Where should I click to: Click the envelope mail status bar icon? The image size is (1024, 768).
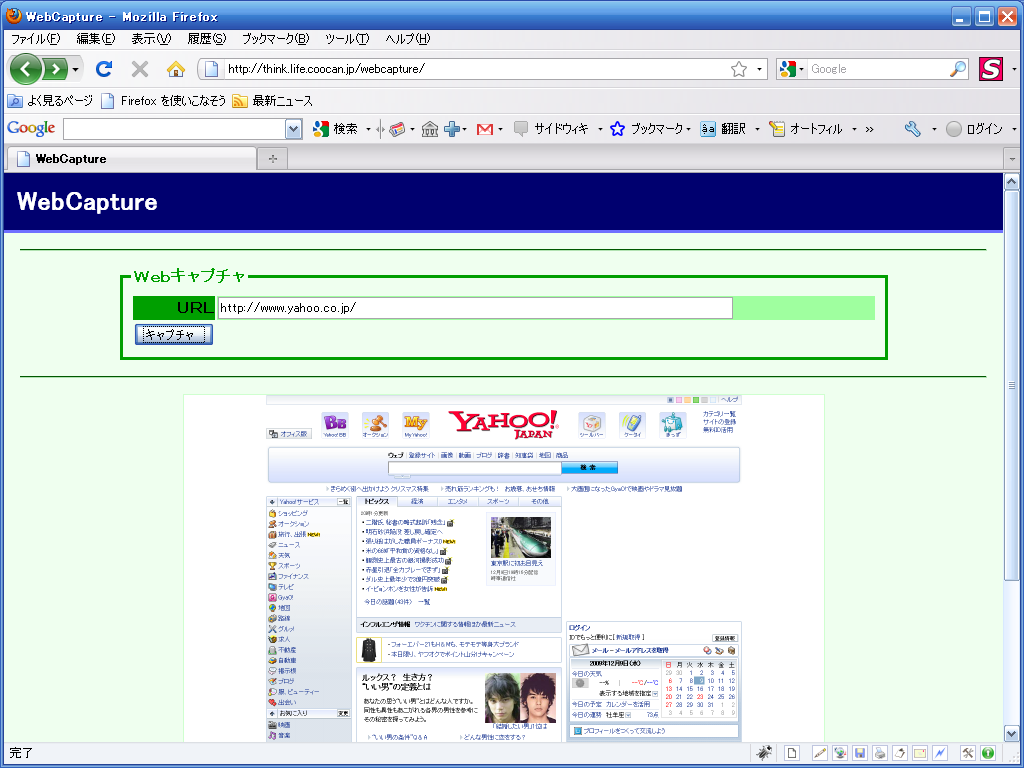click(920, 753)
